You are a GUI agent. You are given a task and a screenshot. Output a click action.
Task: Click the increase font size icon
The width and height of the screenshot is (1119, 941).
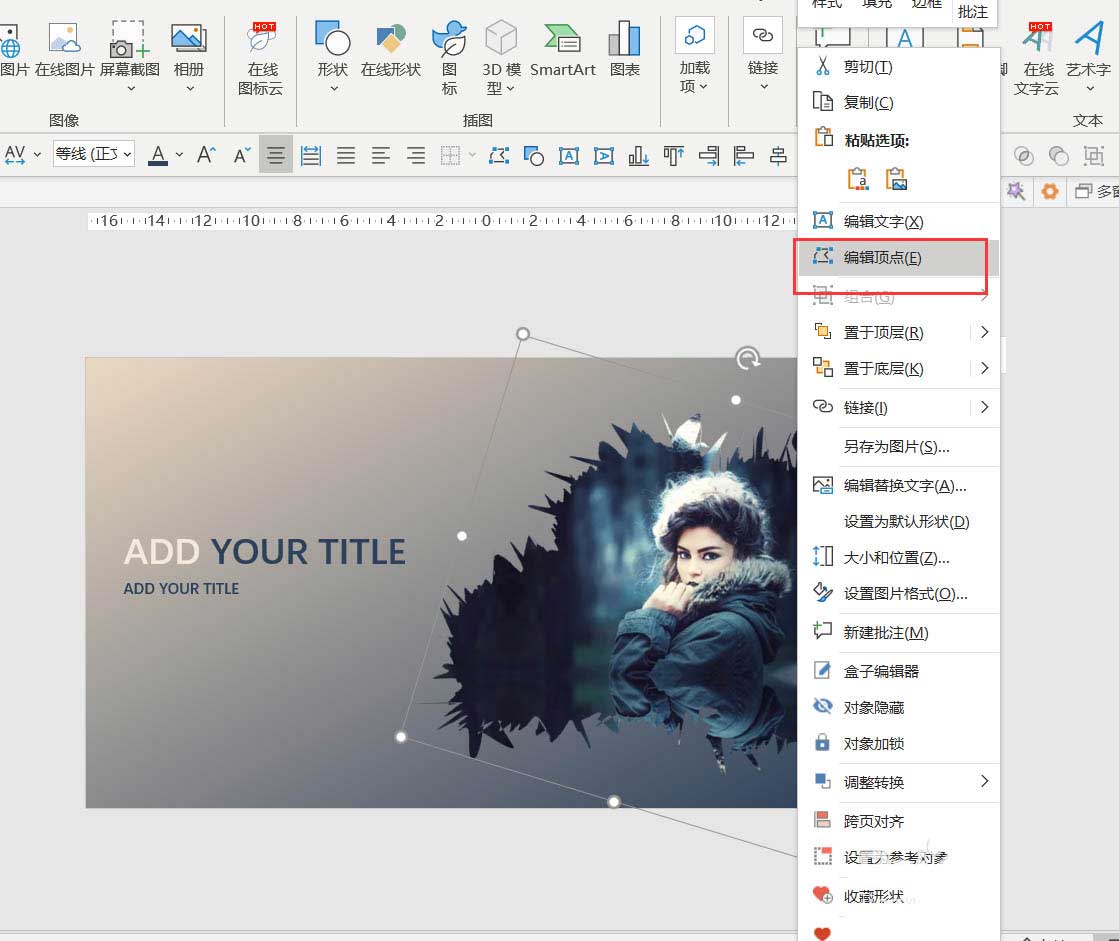click(x=207, y=155)
